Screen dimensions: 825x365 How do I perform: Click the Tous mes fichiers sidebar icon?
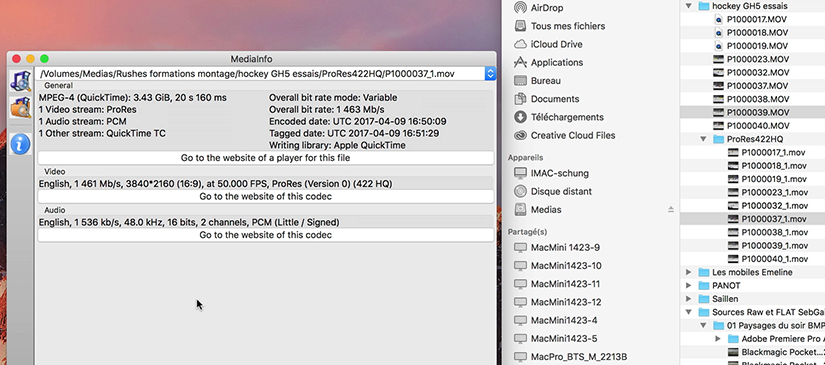520,26
